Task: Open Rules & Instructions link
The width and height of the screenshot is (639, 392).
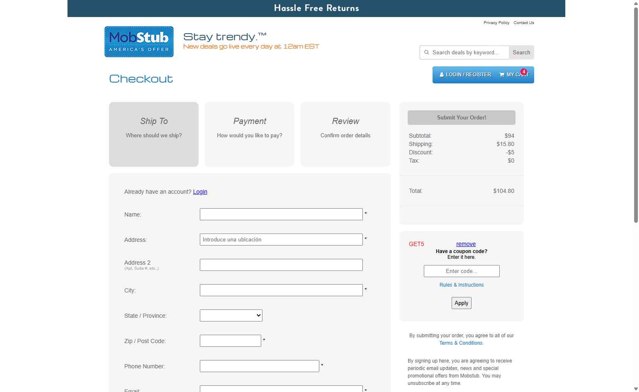Action: pyautogui.click(x=461, y=285)
